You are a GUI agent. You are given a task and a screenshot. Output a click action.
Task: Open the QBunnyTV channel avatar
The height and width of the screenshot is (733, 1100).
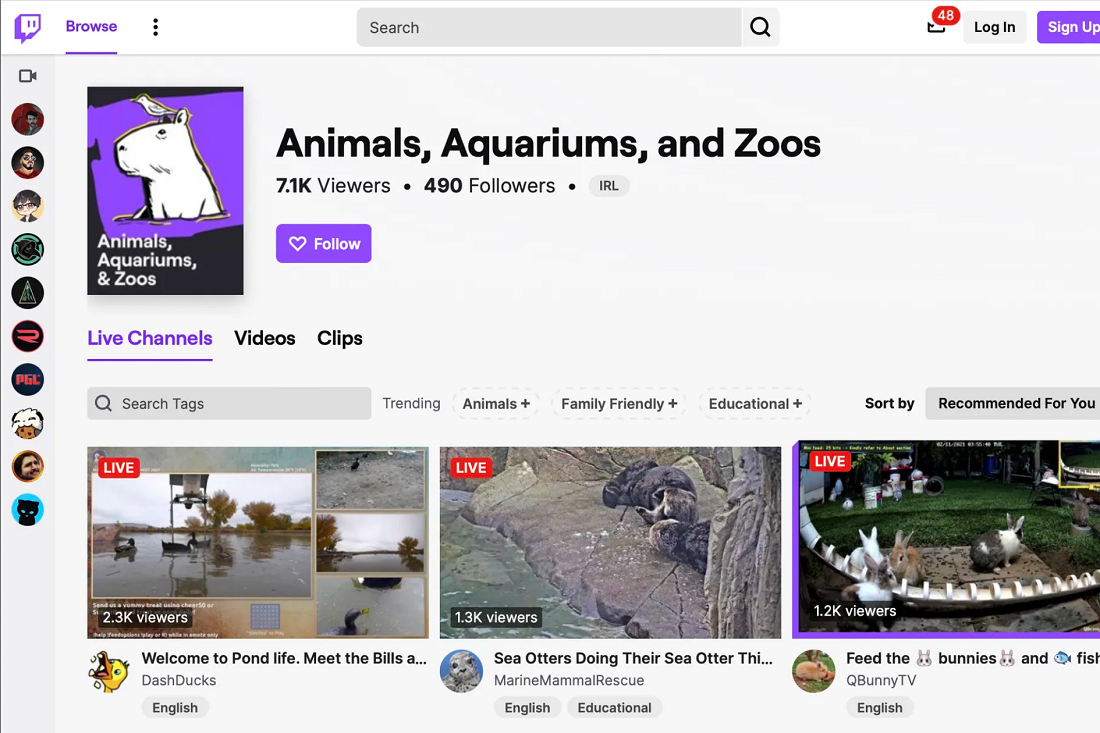(x=813, y=671)
